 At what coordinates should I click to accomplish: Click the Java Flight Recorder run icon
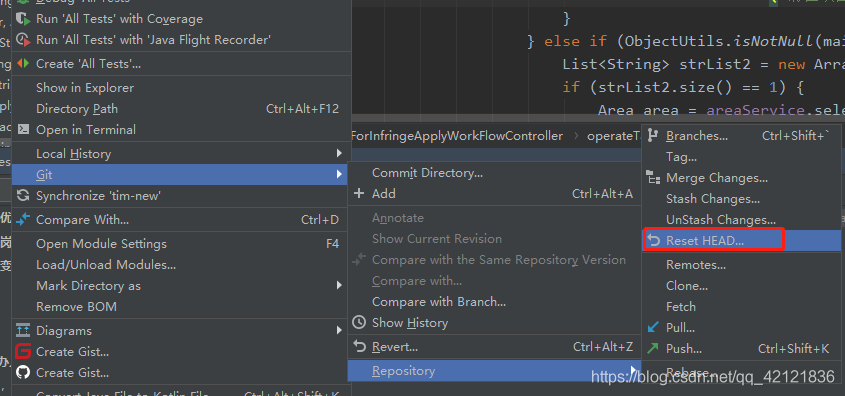(x=23, y=40)
